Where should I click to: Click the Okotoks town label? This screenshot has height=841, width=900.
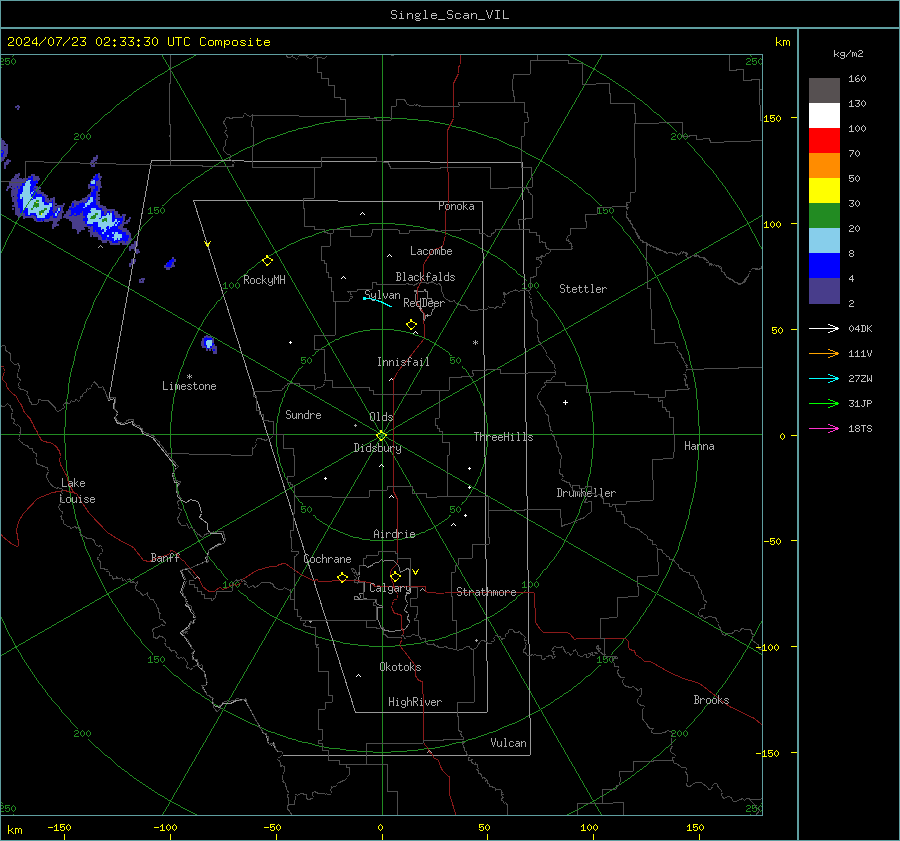(400, 667)
